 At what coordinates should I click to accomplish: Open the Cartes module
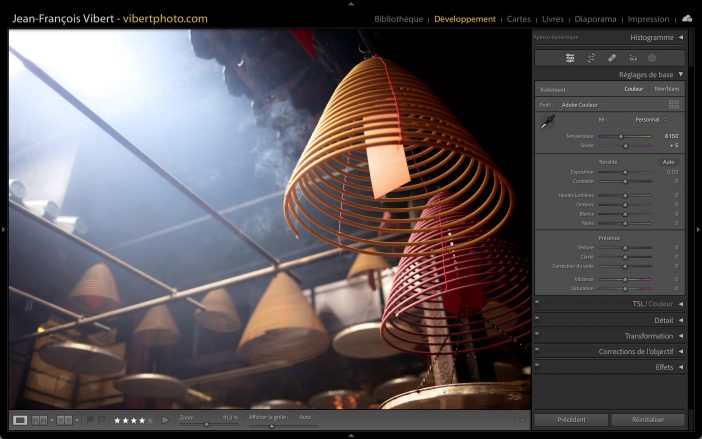click(519, 19)
